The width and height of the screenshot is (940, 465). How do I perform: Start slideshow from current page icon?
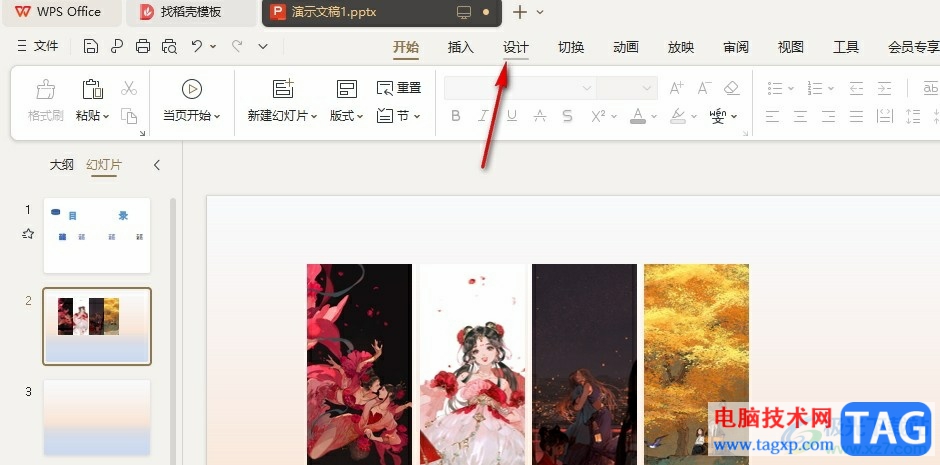192,89
